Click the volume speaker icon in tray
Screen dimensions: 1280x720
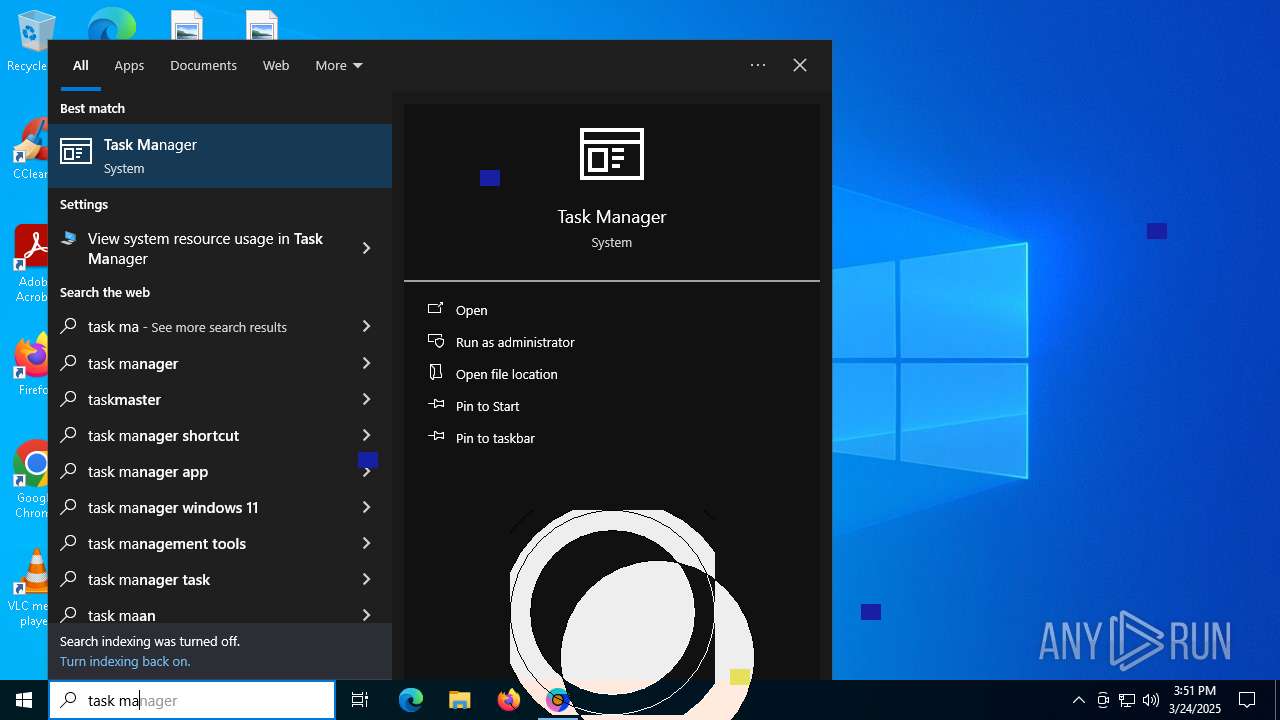tap(1150, 700)
